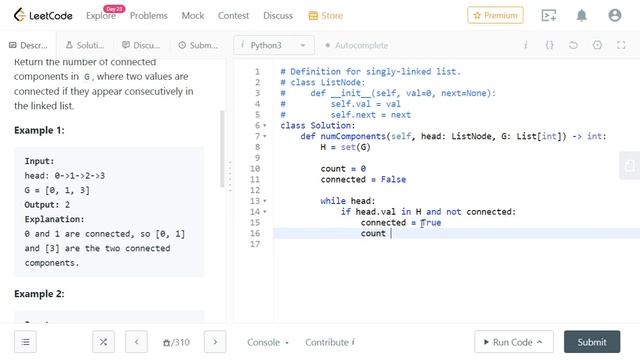Visit the Store link
The width and height of the screenshot is (640, 360).
[x=326, y=16]
